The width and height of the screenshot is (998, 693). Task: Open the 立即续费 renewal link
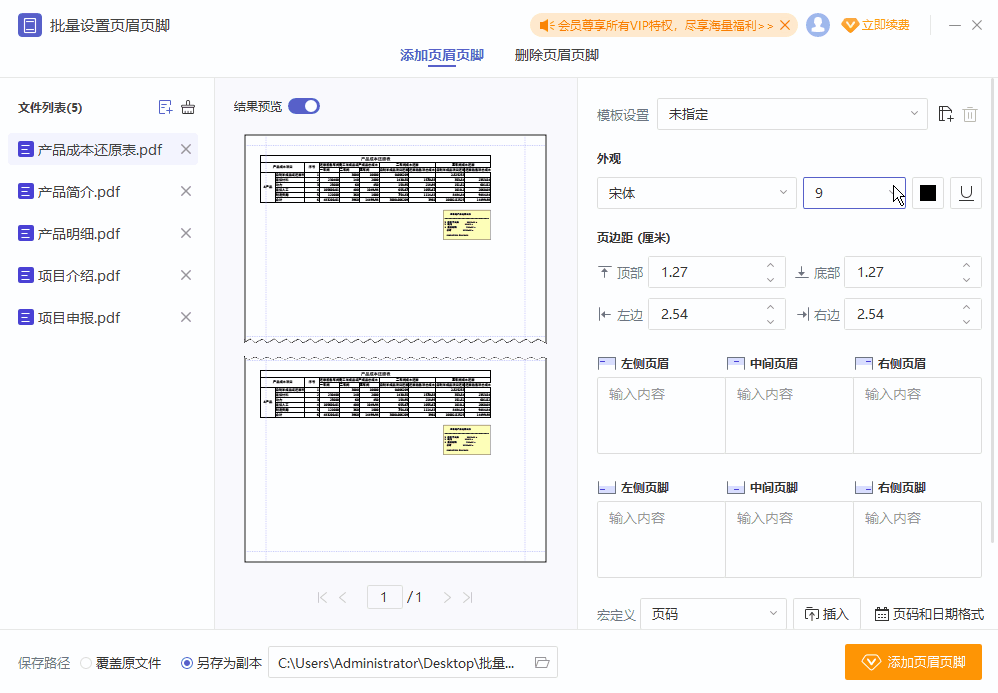[884, 25]
